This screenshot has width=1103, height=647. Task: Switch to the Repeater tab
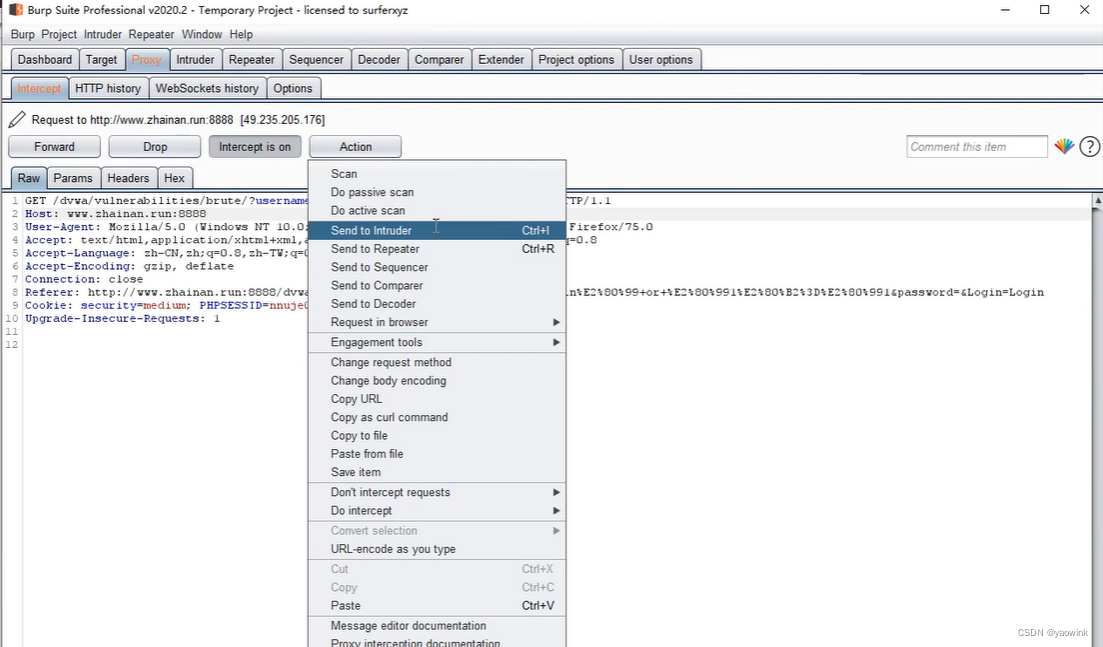click(x=252, y=60)
